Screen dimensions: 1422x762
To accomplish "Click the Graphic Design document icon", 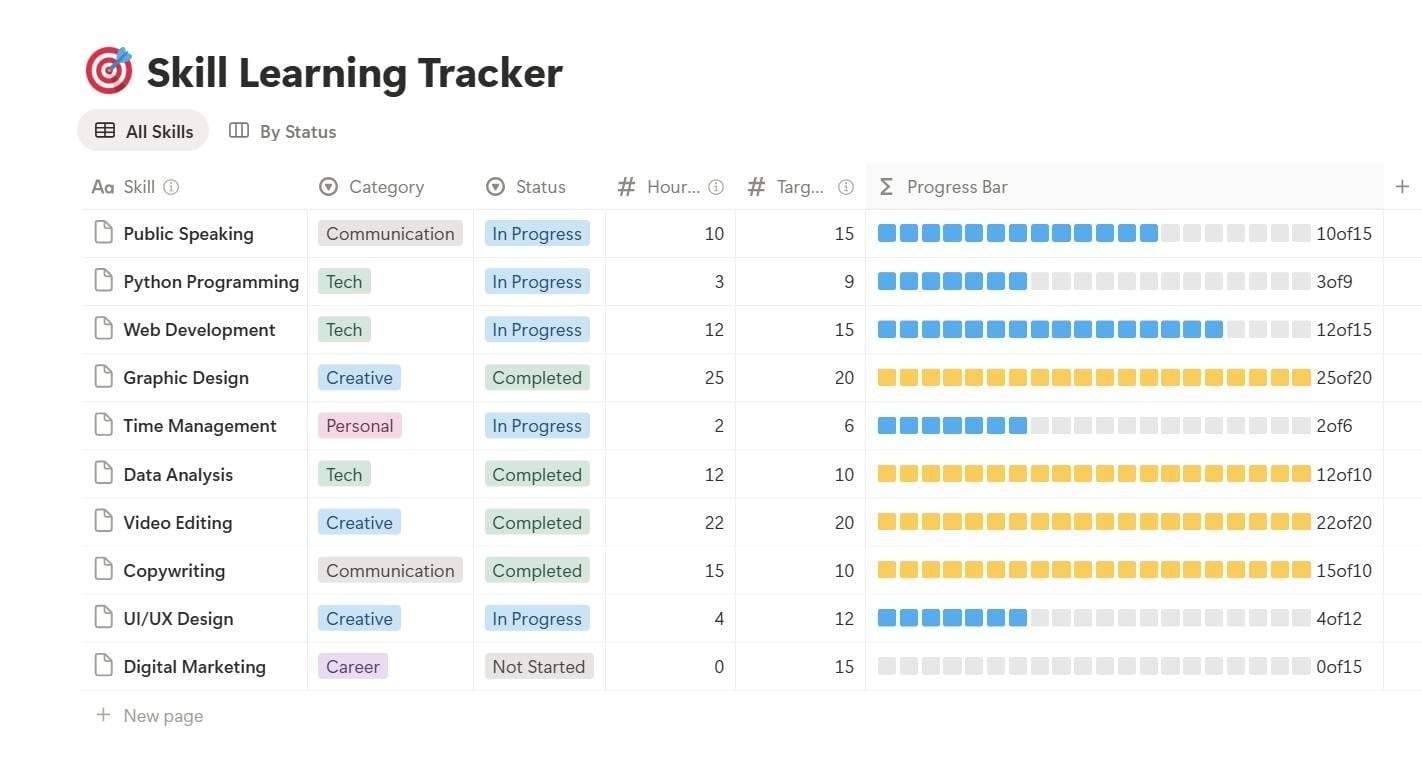I will [x=103, y=377].
